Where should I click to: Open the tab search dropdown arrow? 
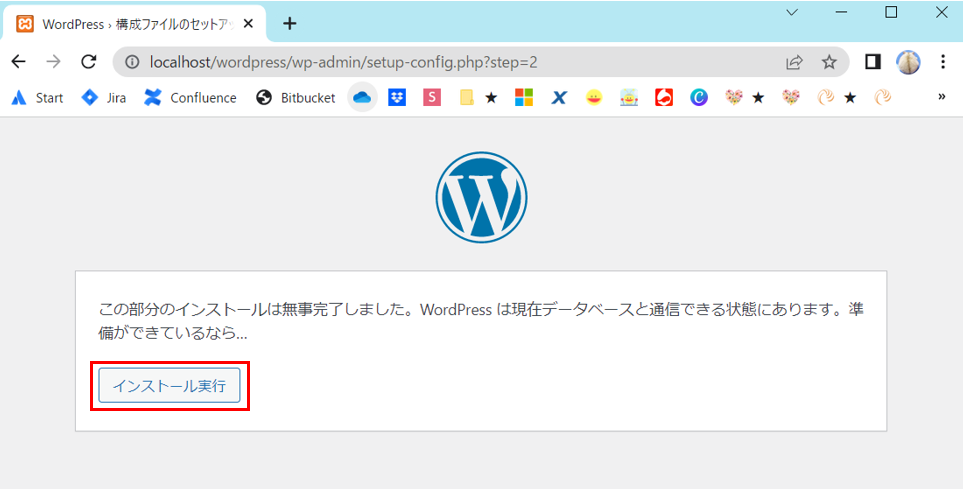pos(791,13)
